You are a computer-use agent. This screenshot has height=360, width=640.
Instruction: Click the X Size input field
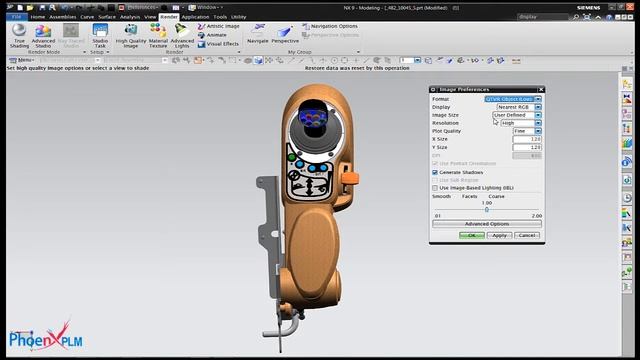click(x=527, y=139)
